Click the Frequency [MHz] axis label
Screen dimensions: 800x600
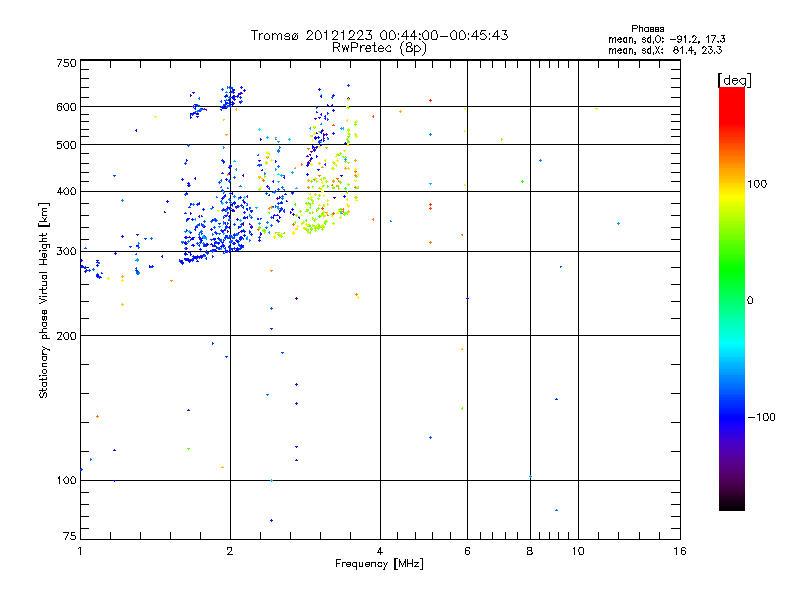[x=379, y=566]
